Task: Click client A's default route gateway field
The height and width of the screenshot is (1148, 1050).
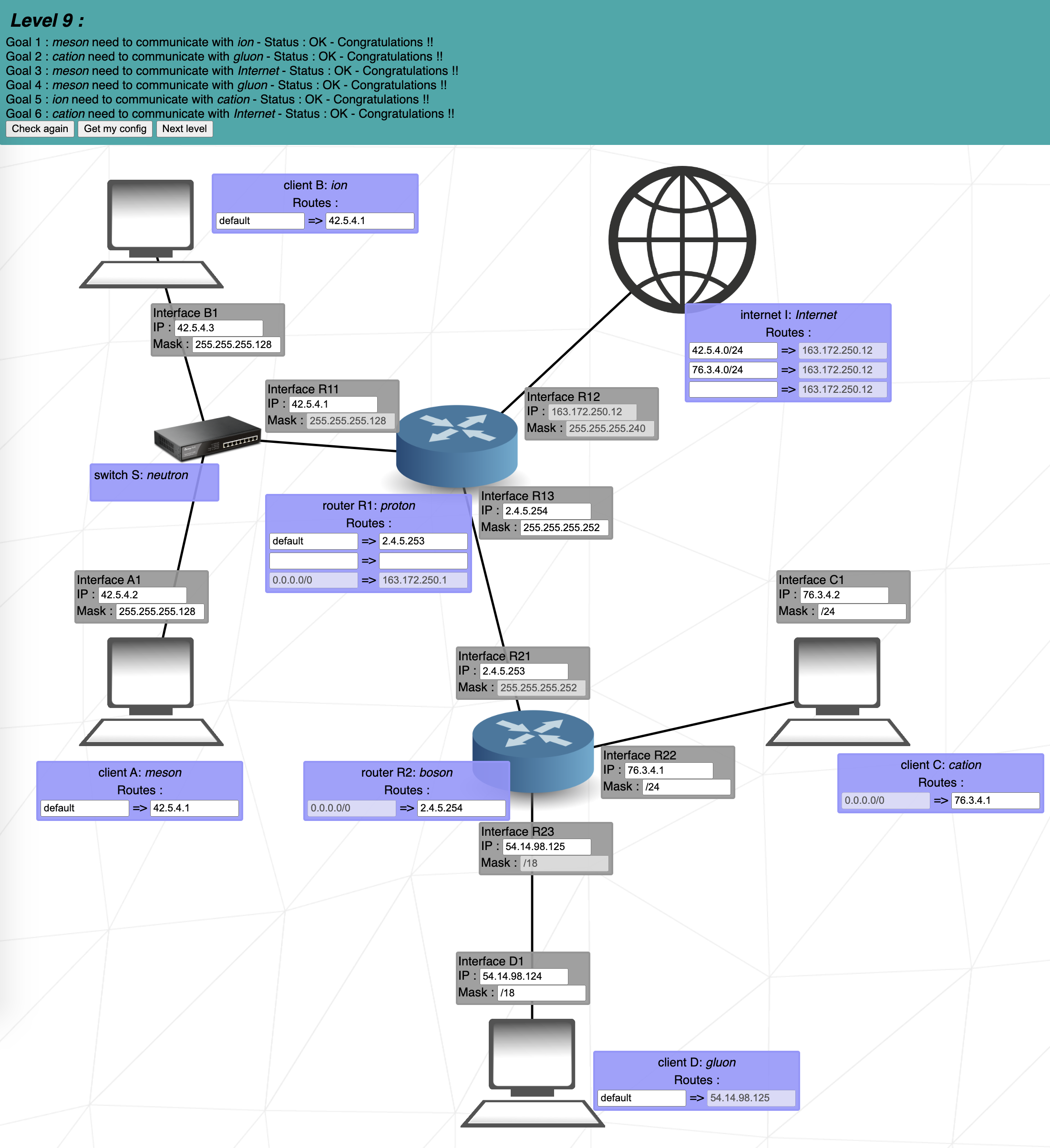Action: click(x=194, y=808)
